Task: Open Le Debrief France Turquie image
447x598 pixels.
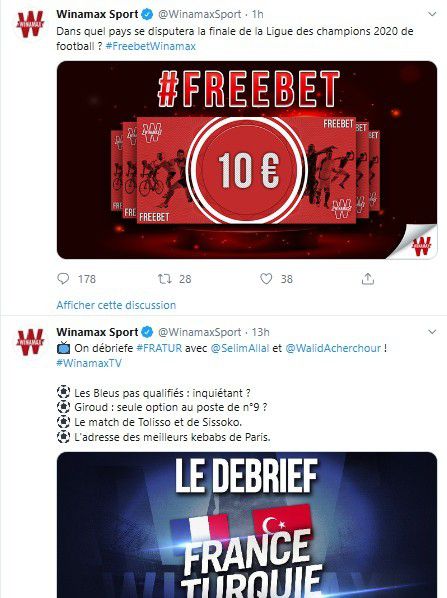Action: coord(247,525)
